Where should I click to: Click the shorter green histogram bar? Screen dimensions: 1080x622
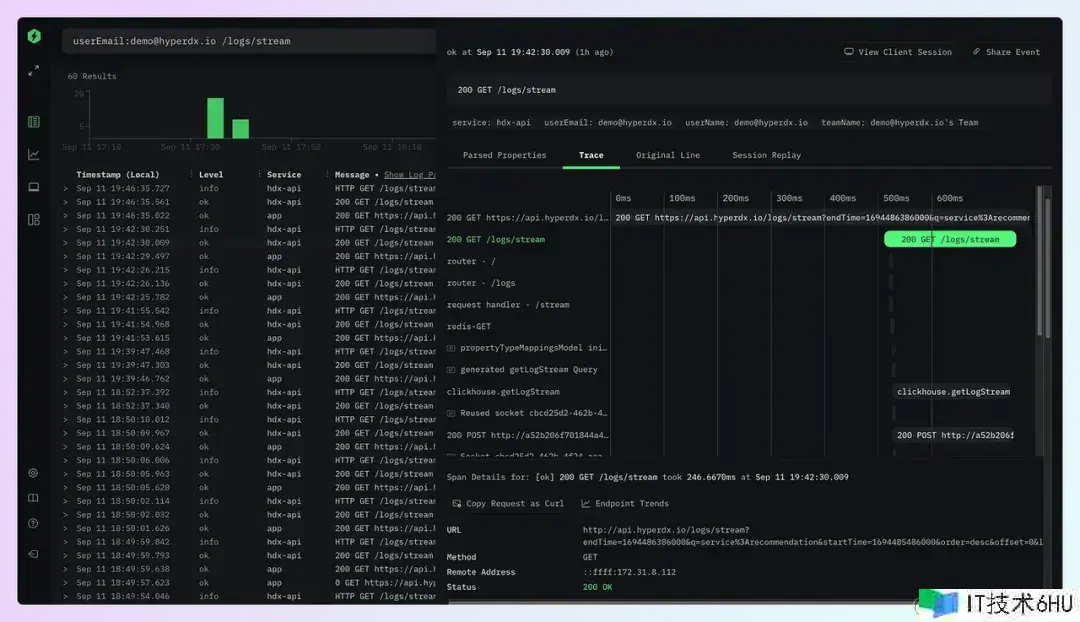(240, 129)
